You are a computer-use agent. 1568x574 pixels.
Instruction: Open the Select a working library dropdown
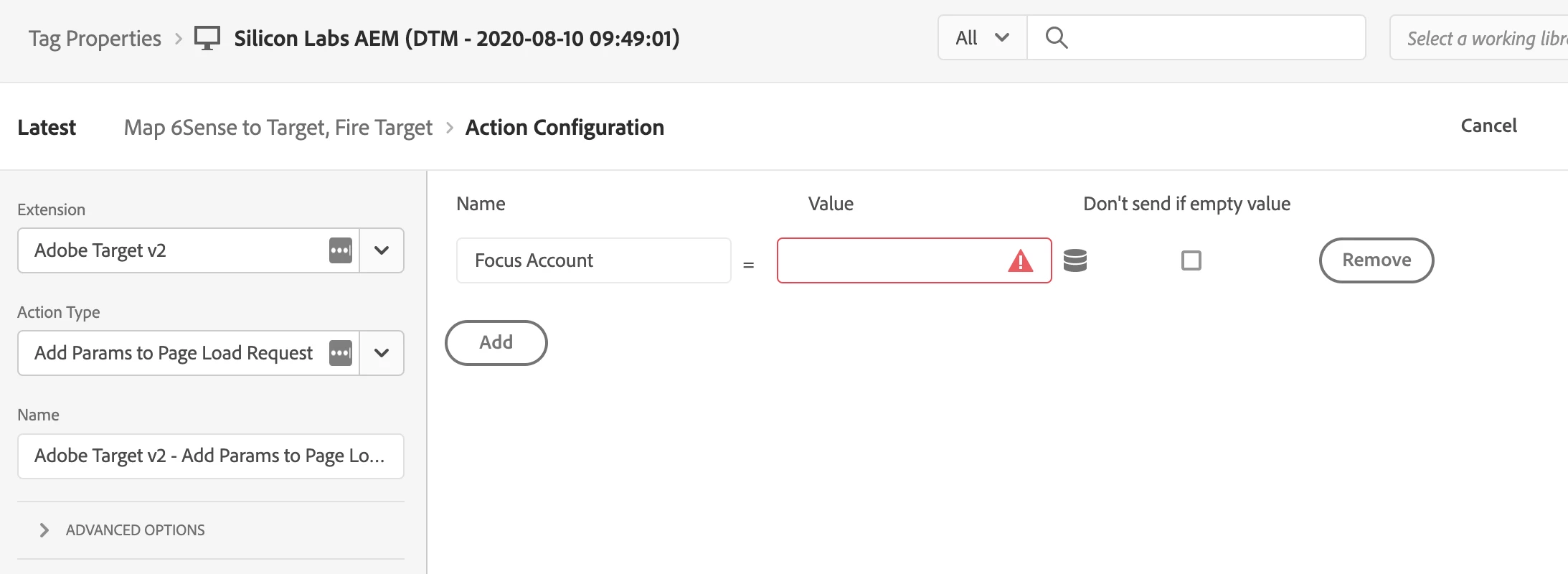coord(1479,37)
